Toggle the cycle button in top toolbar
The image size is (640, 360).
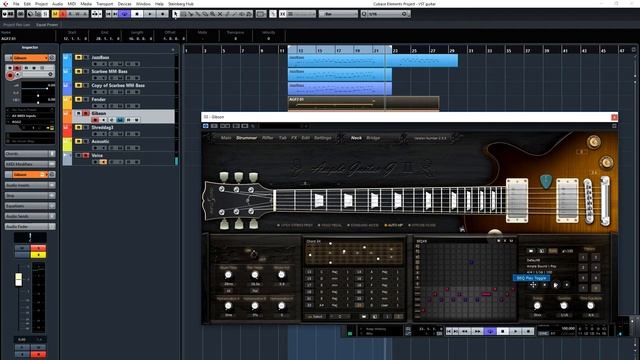tap(124, 14)
